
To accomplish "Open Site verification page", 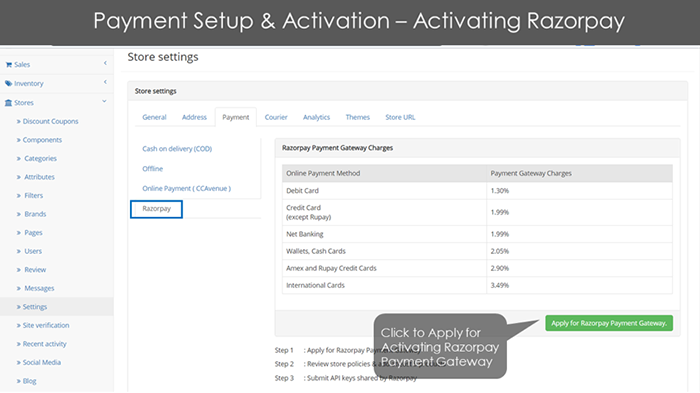I will (x=46, y=326).
